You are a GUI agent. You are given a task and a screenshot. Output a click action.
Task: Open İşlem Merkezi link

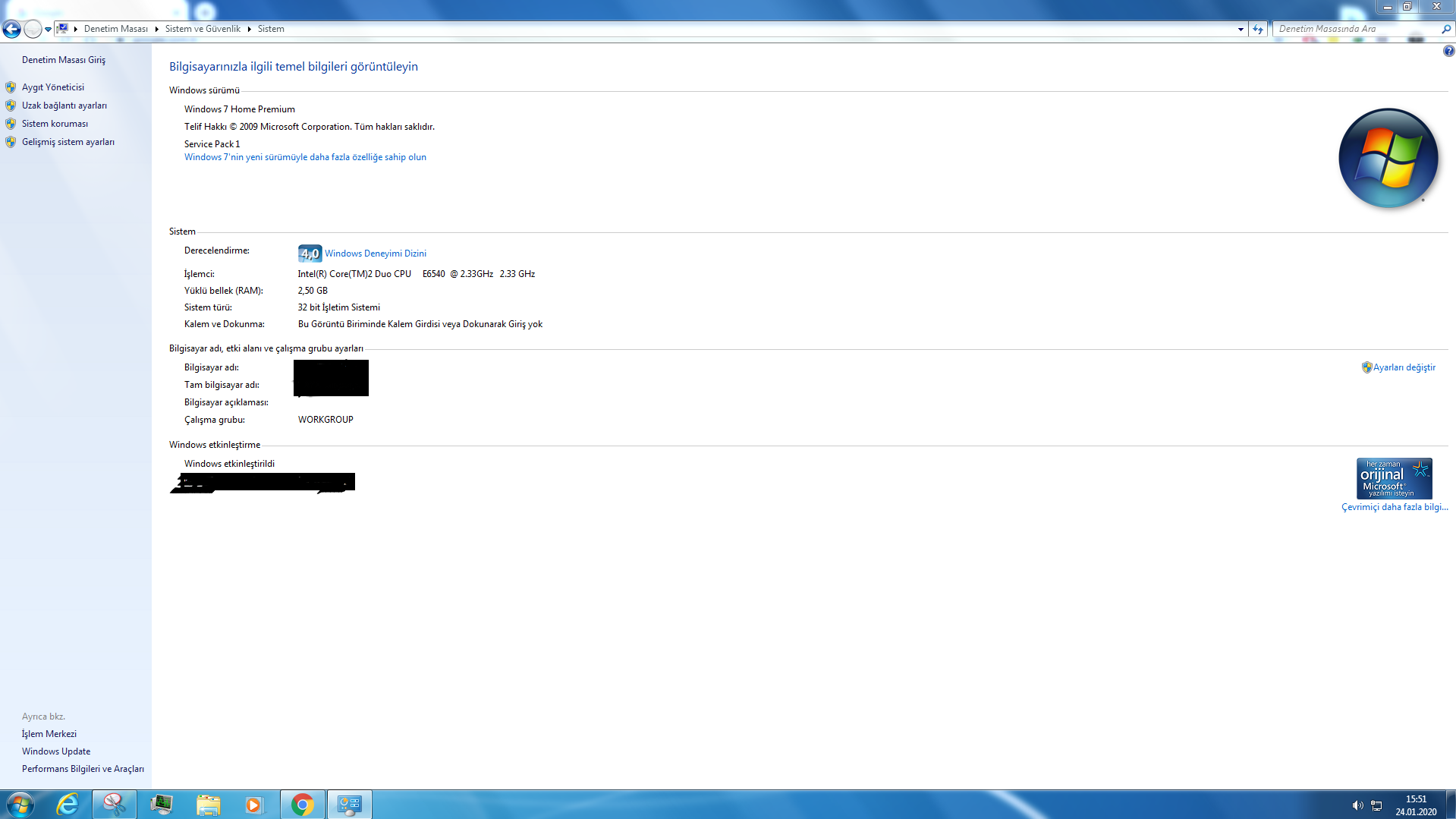pos(49,734)
